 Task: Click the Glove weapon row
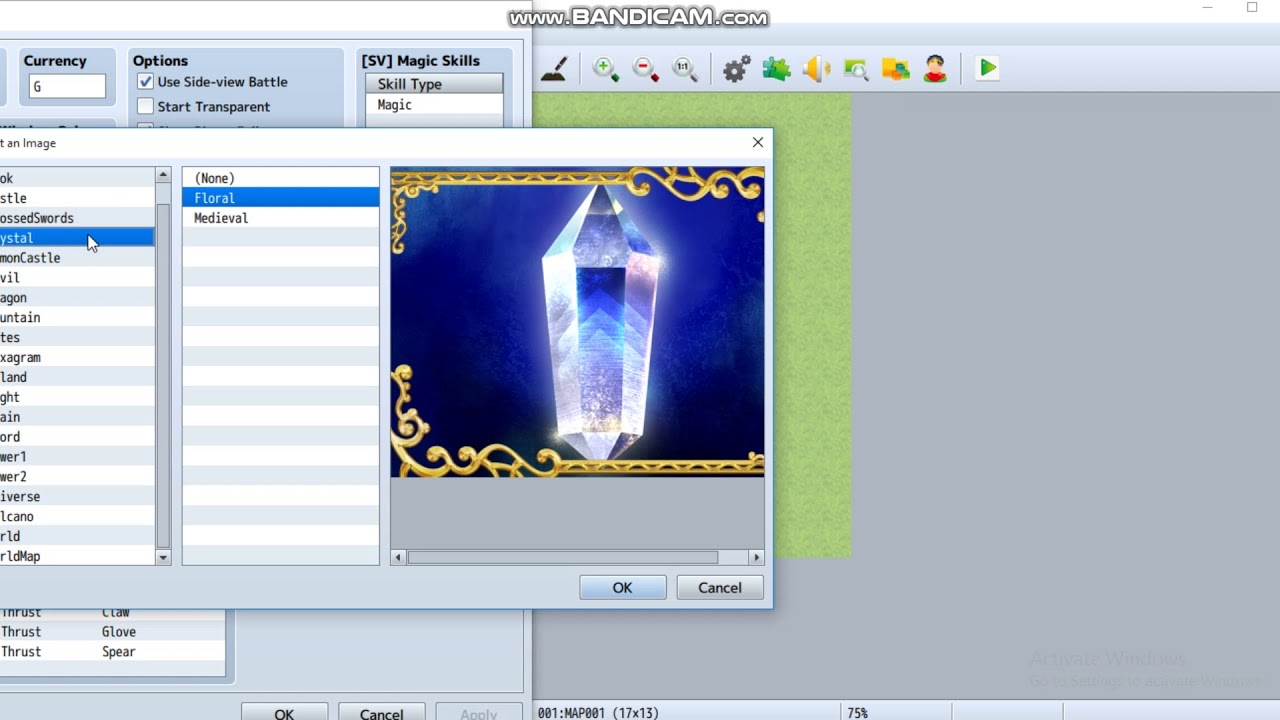[112, 632]
